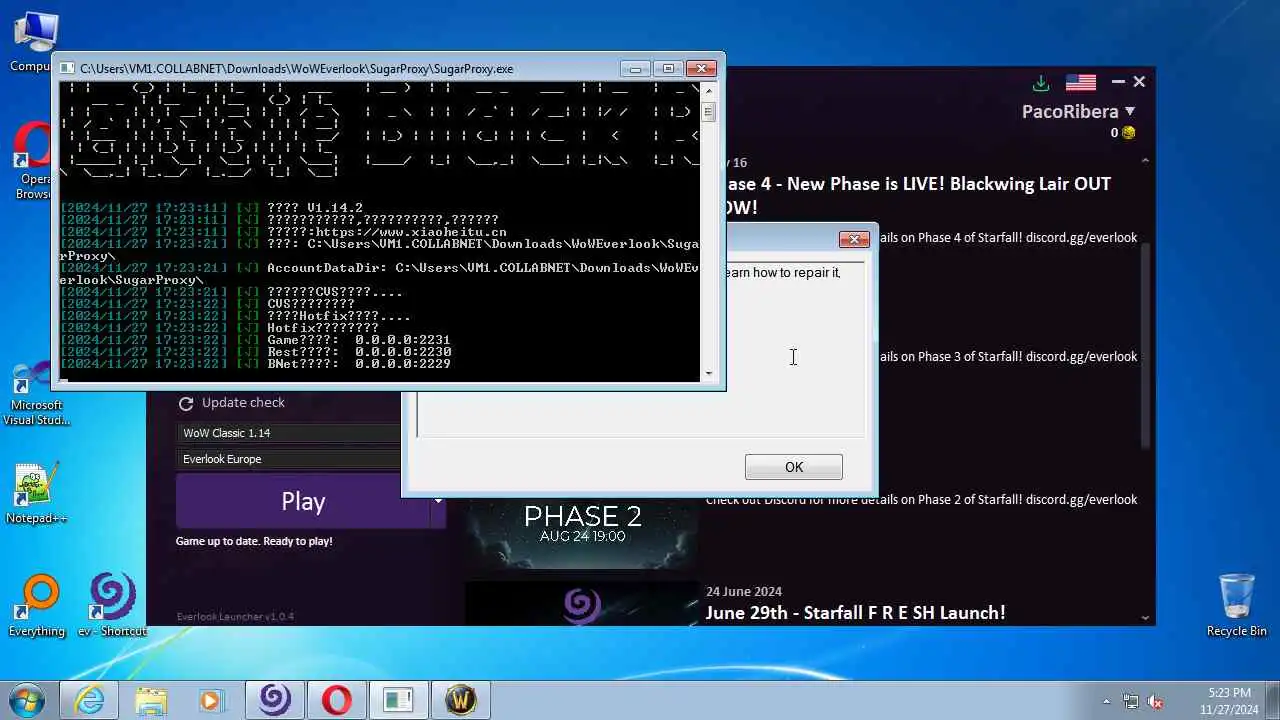Switch to Opera in the taskbar

(x=336, y=700)
